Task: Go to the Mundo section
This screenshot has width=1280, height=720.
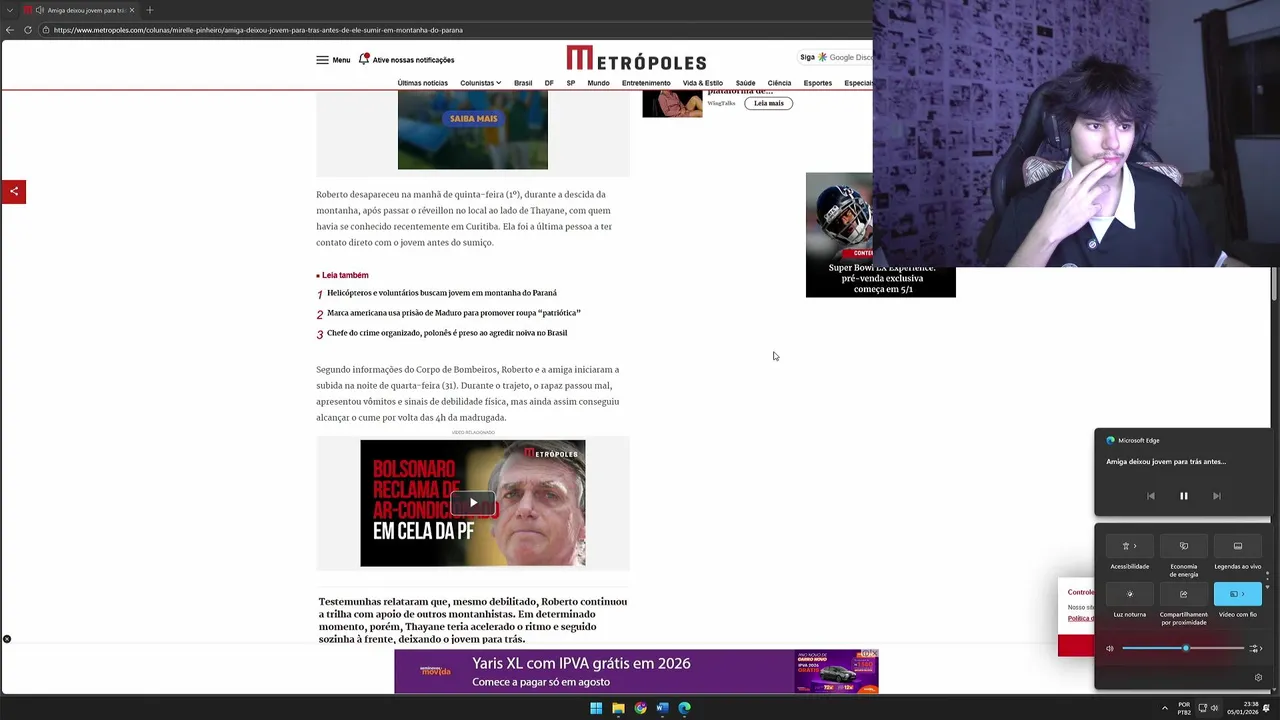Action: coord(598,83)
